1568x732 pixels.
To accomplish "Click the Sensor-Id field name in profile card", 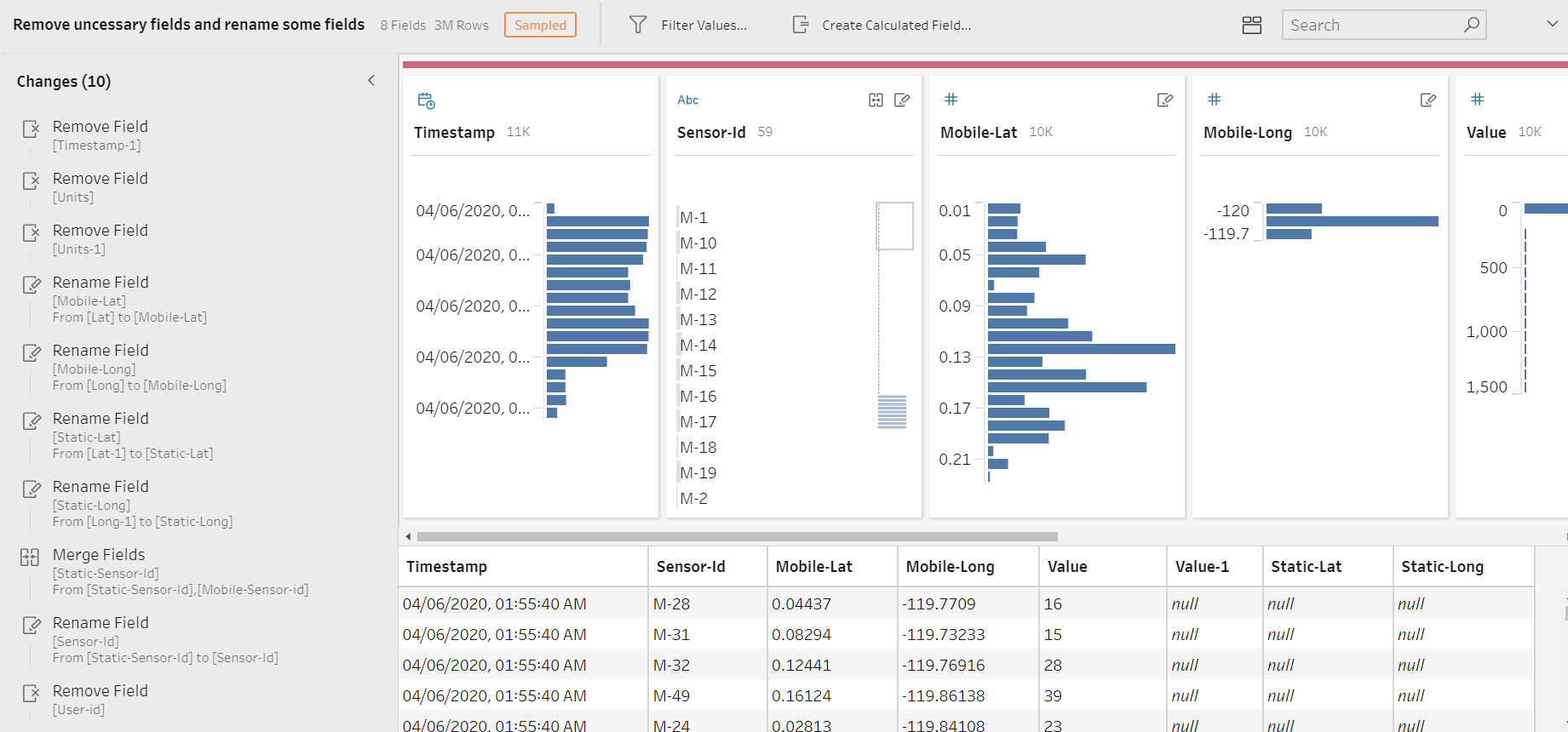I will 711,132.
